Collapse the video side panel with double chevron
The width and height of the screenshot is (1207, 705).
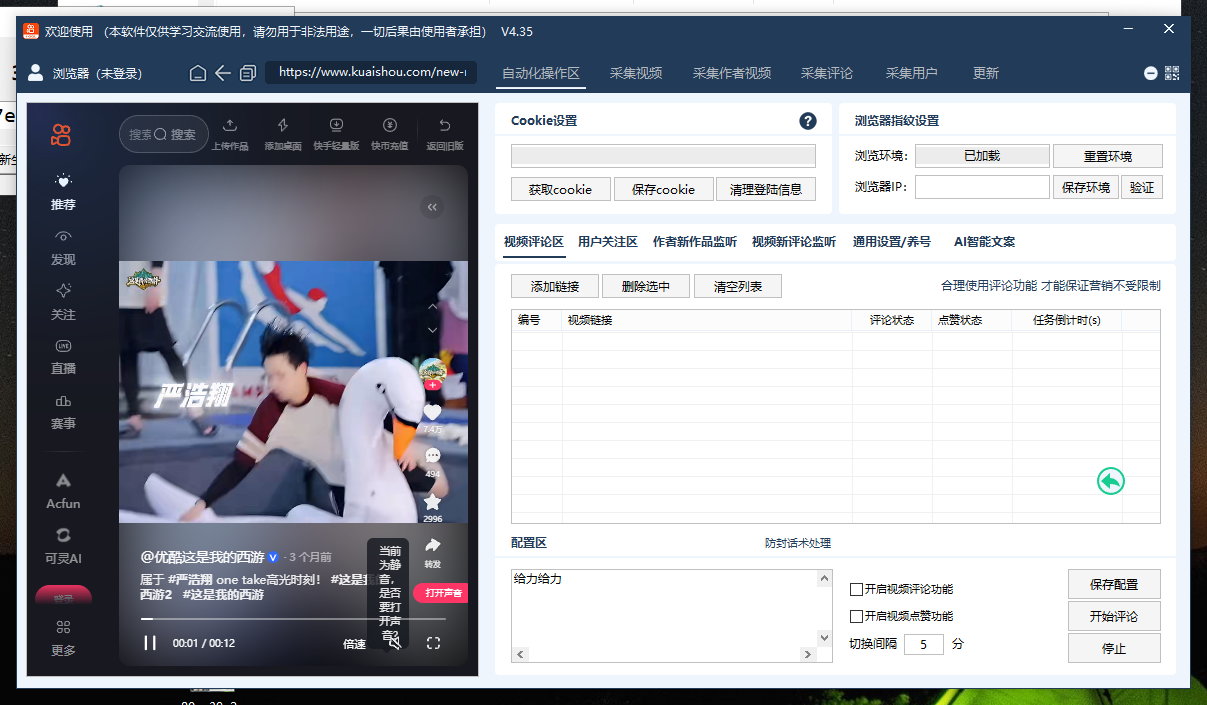click(432, 207)
